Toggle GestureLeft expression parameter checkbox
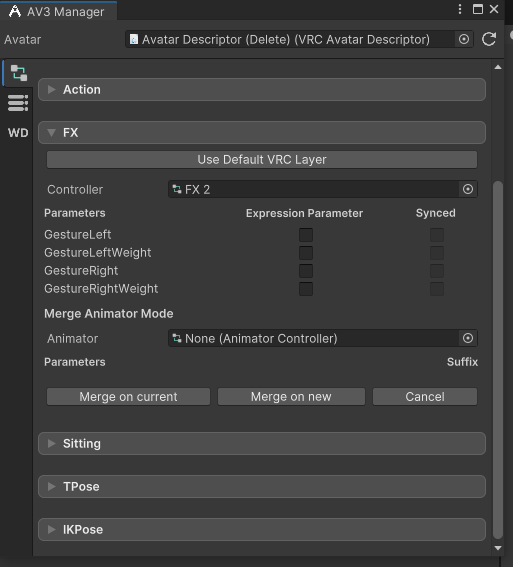The width and height of the screenshot is (513, 567). pyautogui.click(x=306, y=235)
